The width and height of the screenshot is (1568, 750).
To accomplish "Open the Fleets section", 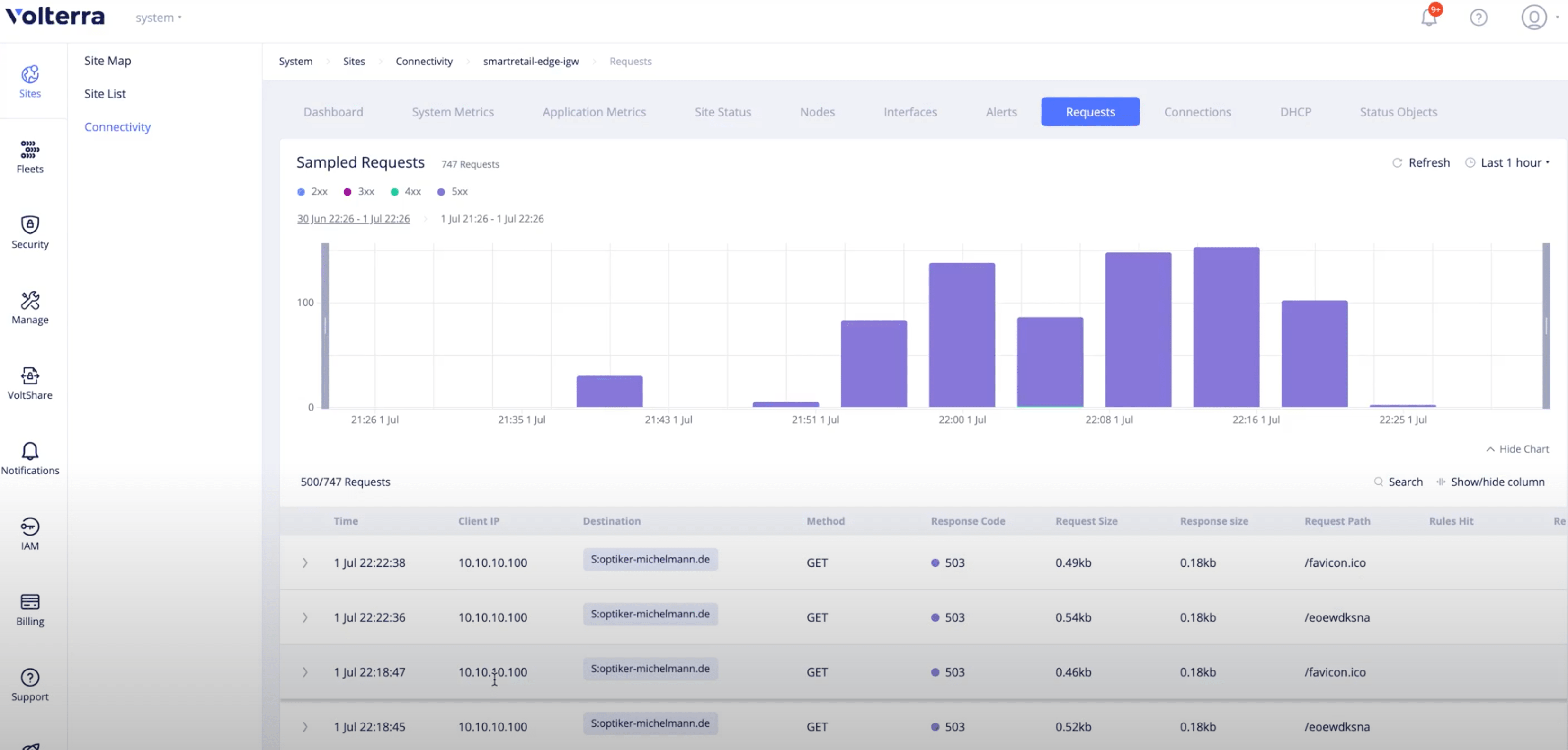I will point(29,157).
